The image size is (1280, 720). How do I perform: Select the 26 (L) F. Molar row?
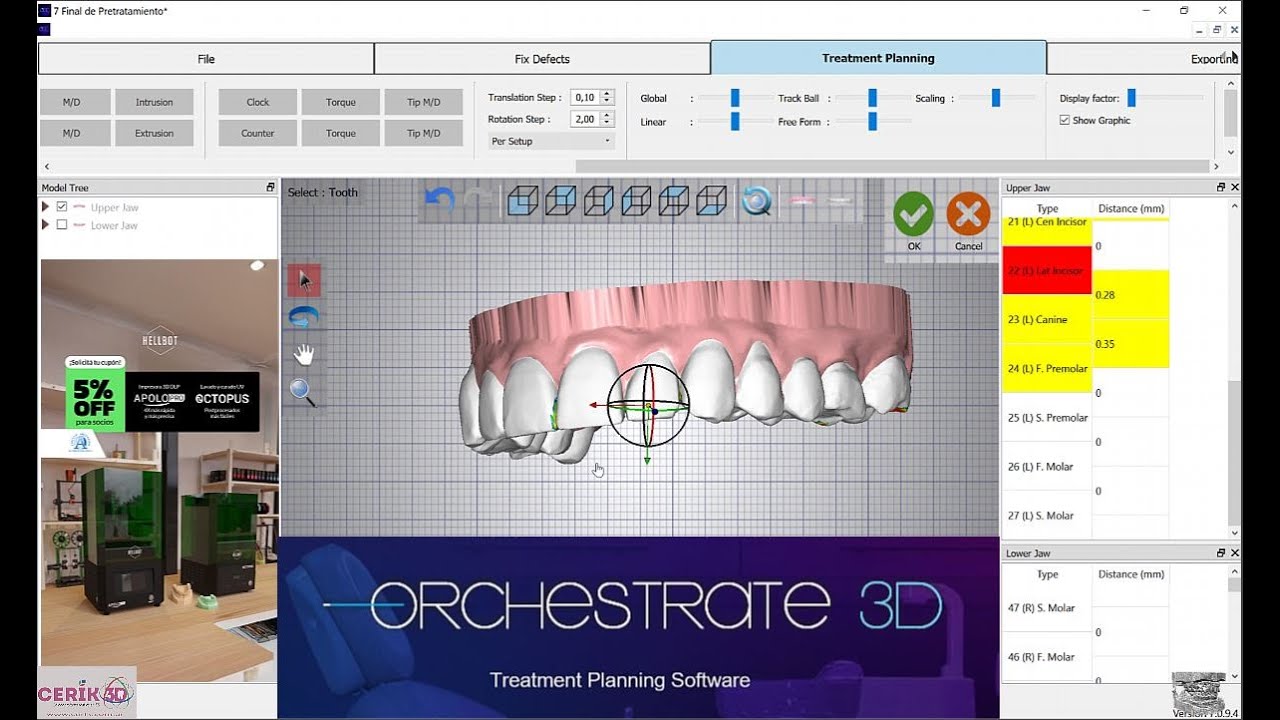click(1047, 466)
